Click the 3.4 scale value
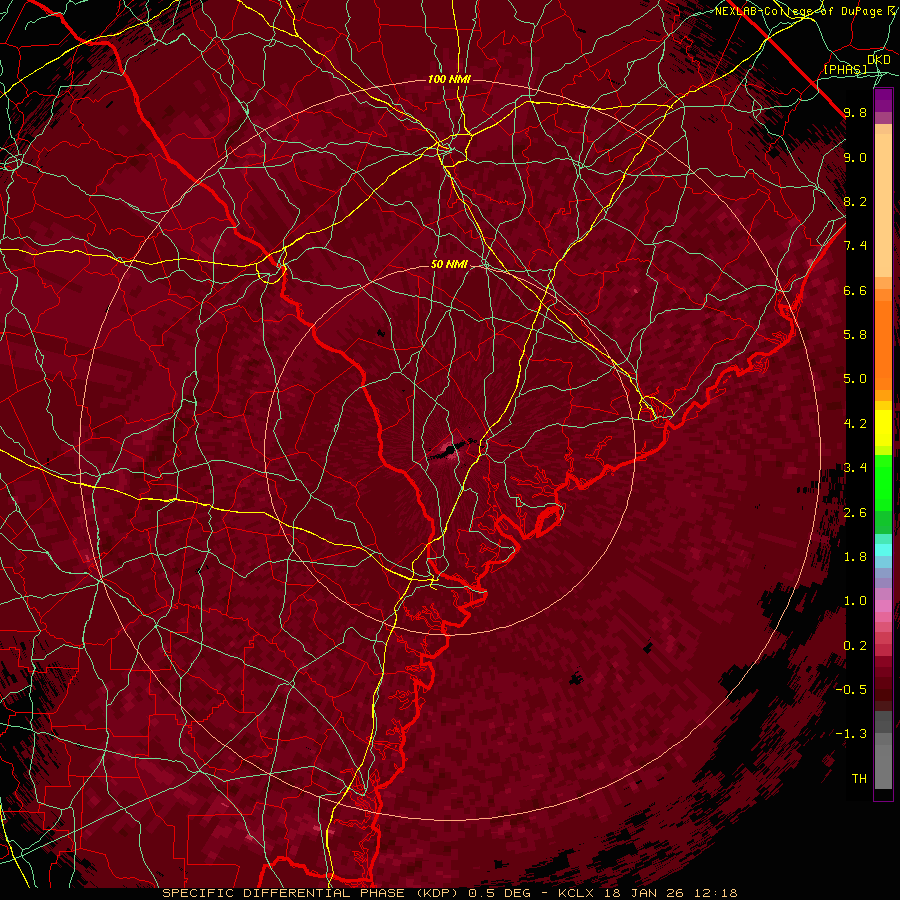The width and height of the screenshot is (900, 900). (855, 468)
